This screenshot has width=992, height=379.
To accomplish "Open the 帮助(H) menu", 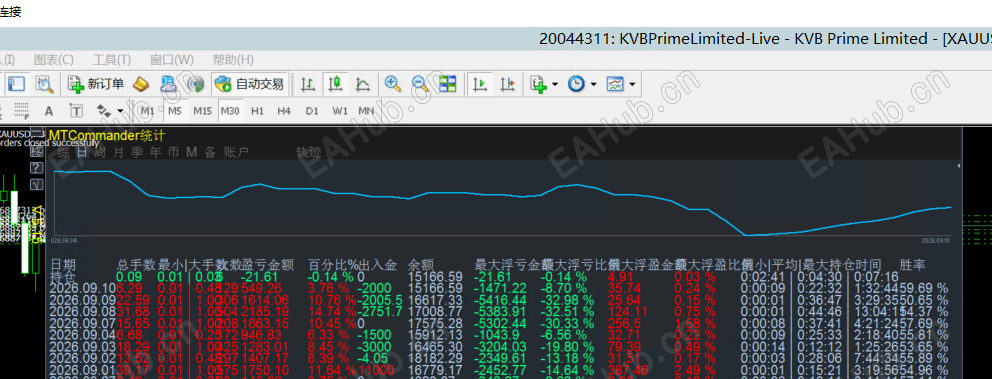I will click(233, 60).
